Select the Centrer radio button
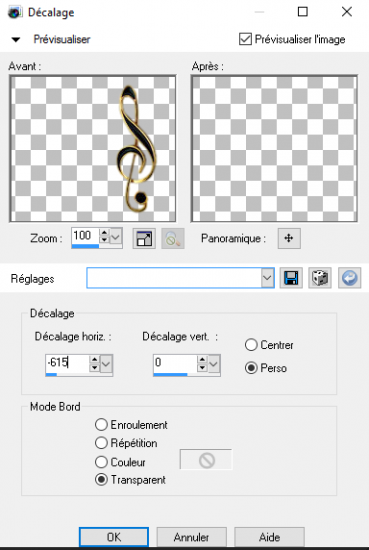 [251, 345]
